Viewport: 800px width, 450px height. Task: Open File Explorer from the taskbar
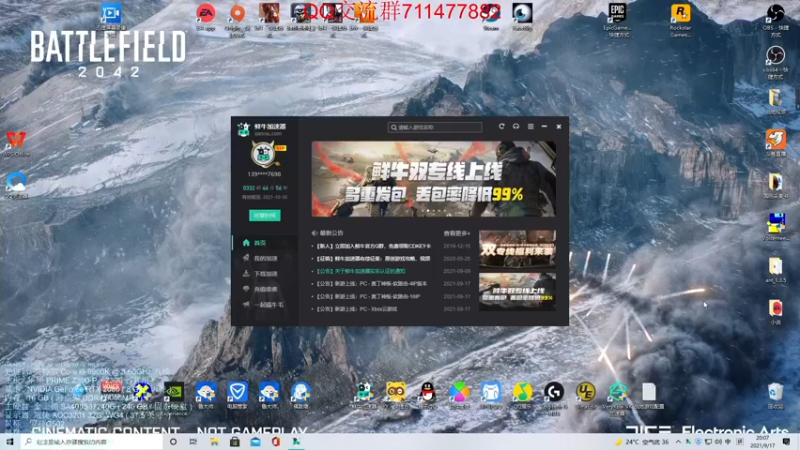point(214,442)
